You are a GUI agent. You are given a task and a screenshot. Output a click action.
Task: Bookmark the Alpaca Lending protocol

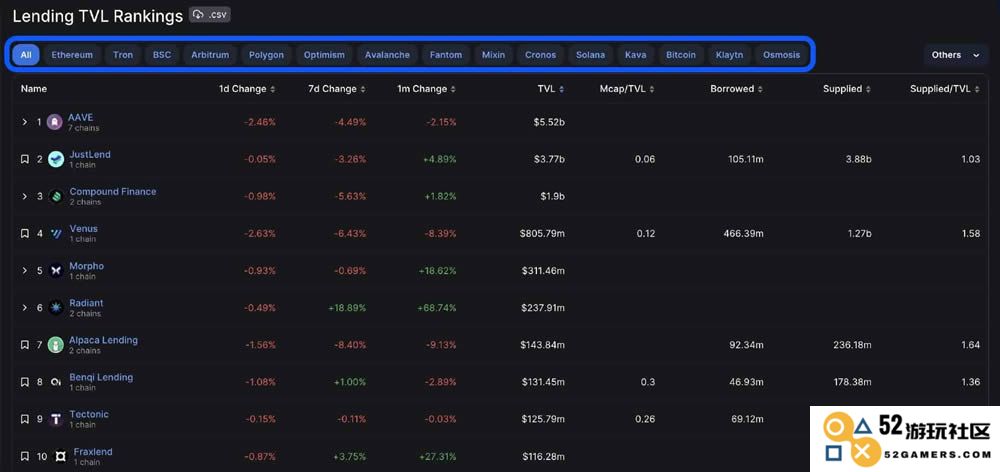(24, 345)
